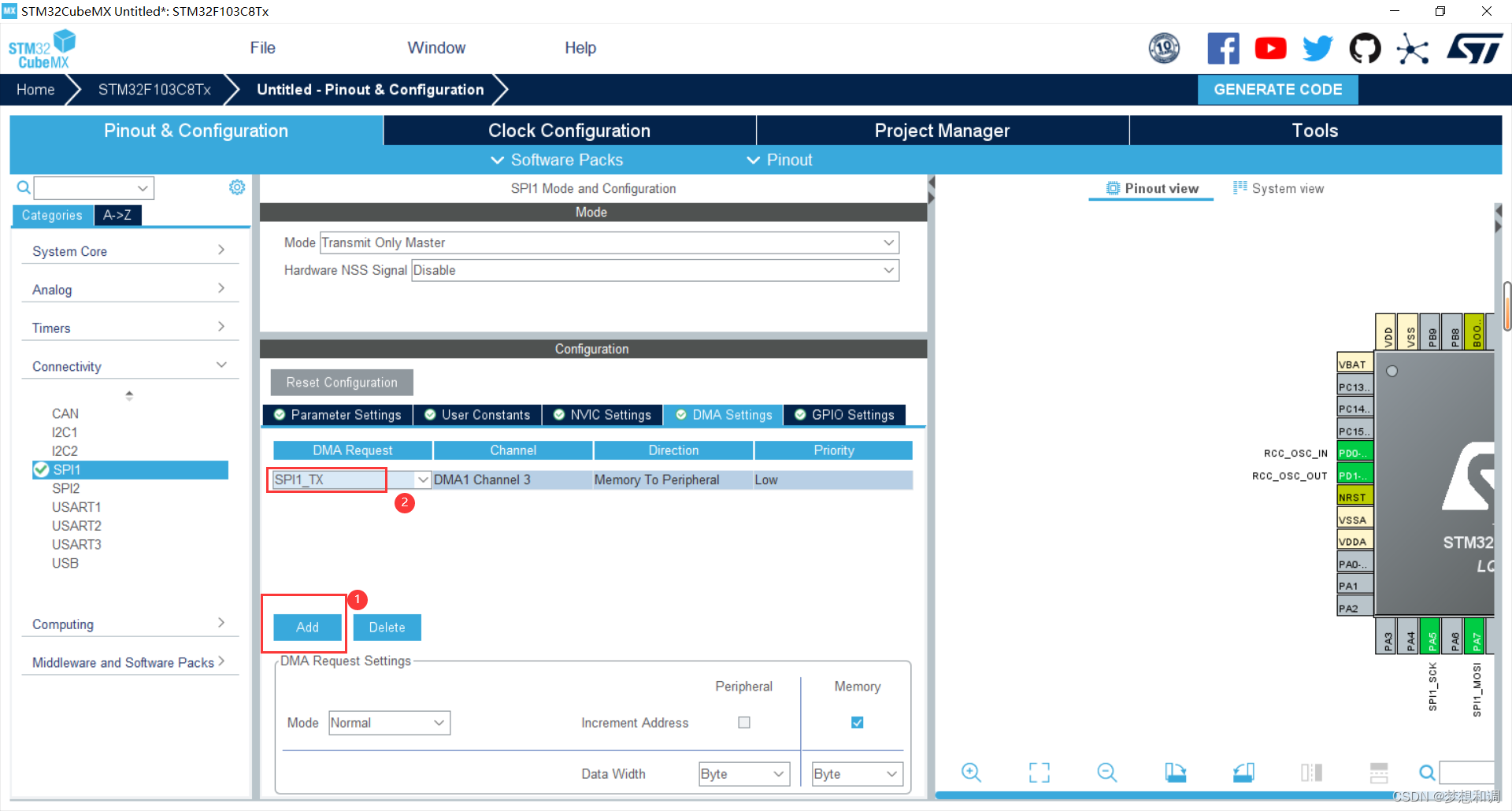Zoom in on the pinout view
Screen dimensions: 1512x811
[x=971, y=772]
